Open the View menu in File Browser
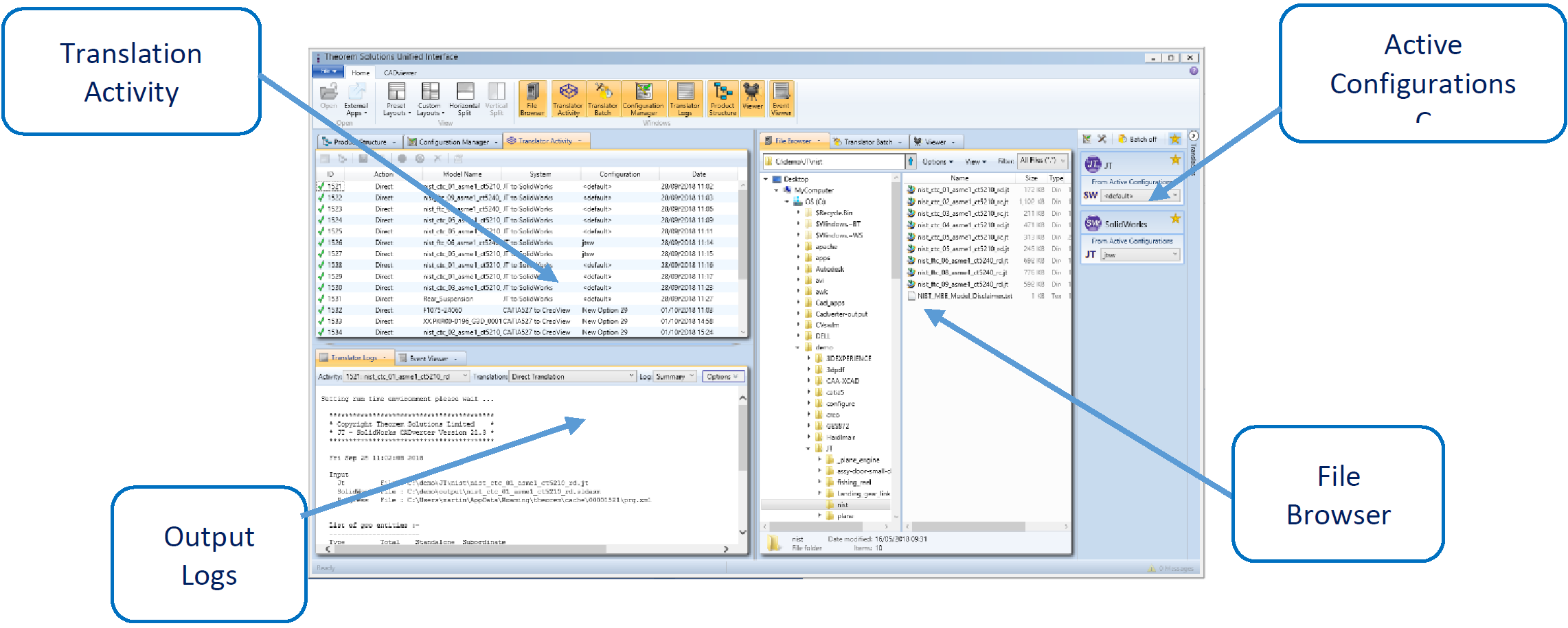1568x628 pixels. tap(975, 161)
